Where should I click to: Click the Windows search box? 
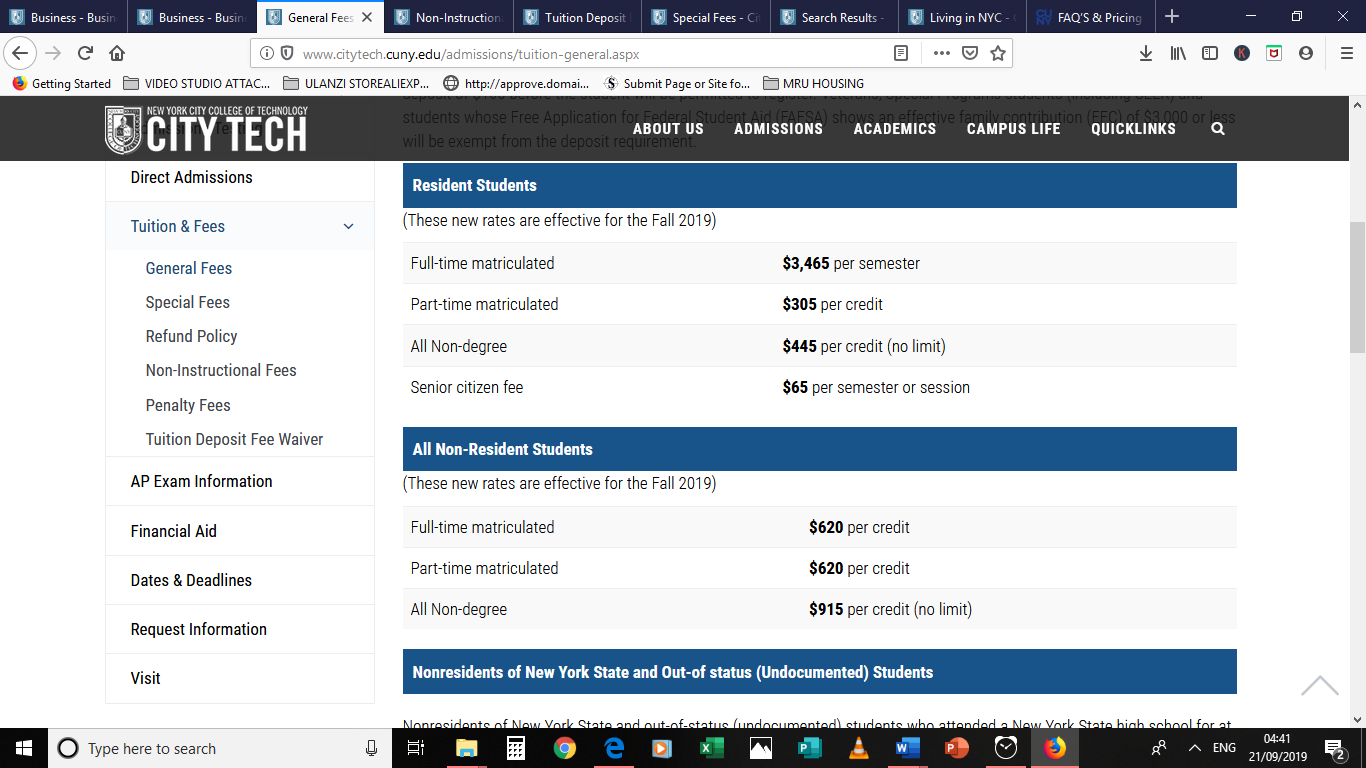click(218, 748)
